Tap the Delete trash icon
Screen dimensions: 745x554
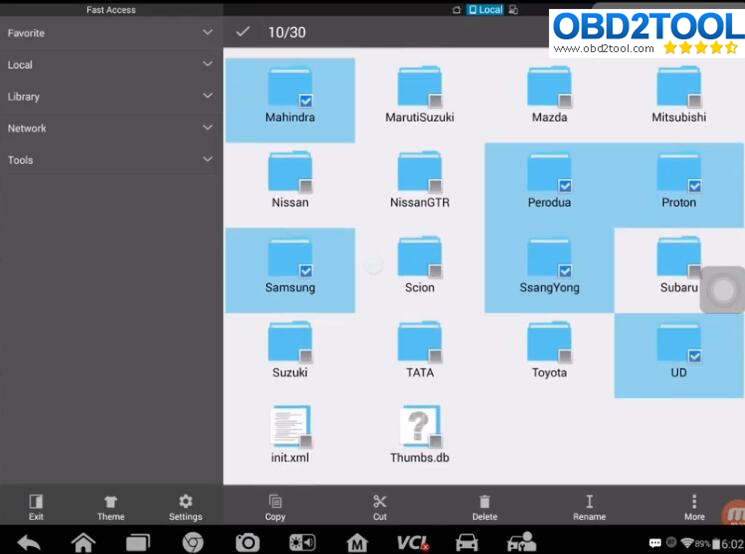pyautogui.click(x=484, y=502)
